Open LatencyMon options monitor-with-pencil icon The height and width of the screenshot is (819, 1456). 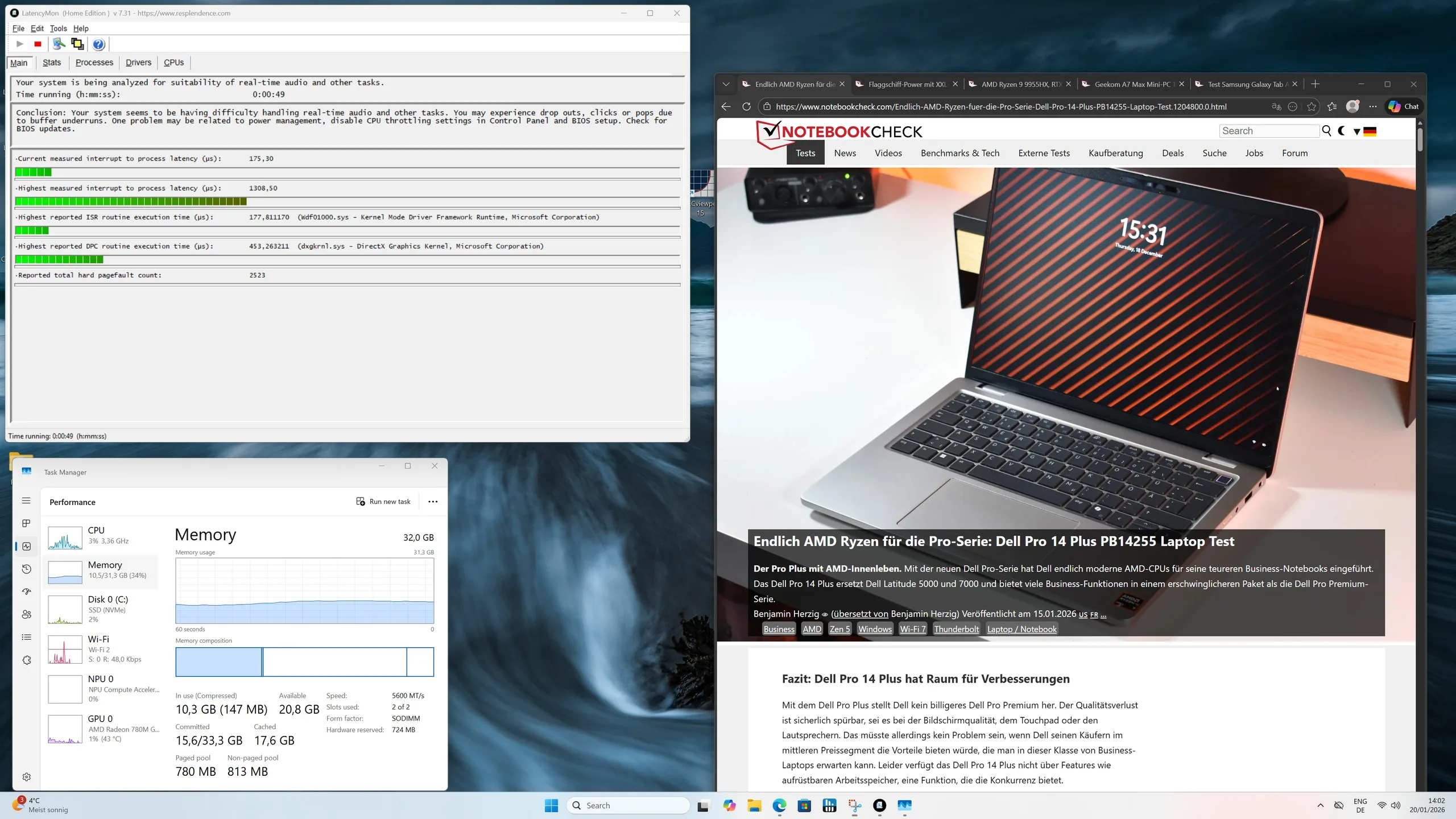click(59, 44)
